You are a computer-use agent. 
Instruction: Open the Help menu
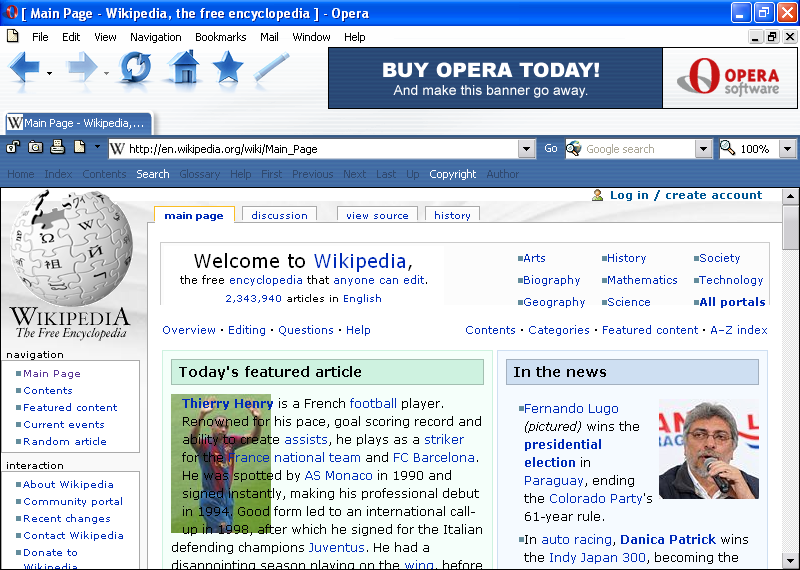[355, 37]
